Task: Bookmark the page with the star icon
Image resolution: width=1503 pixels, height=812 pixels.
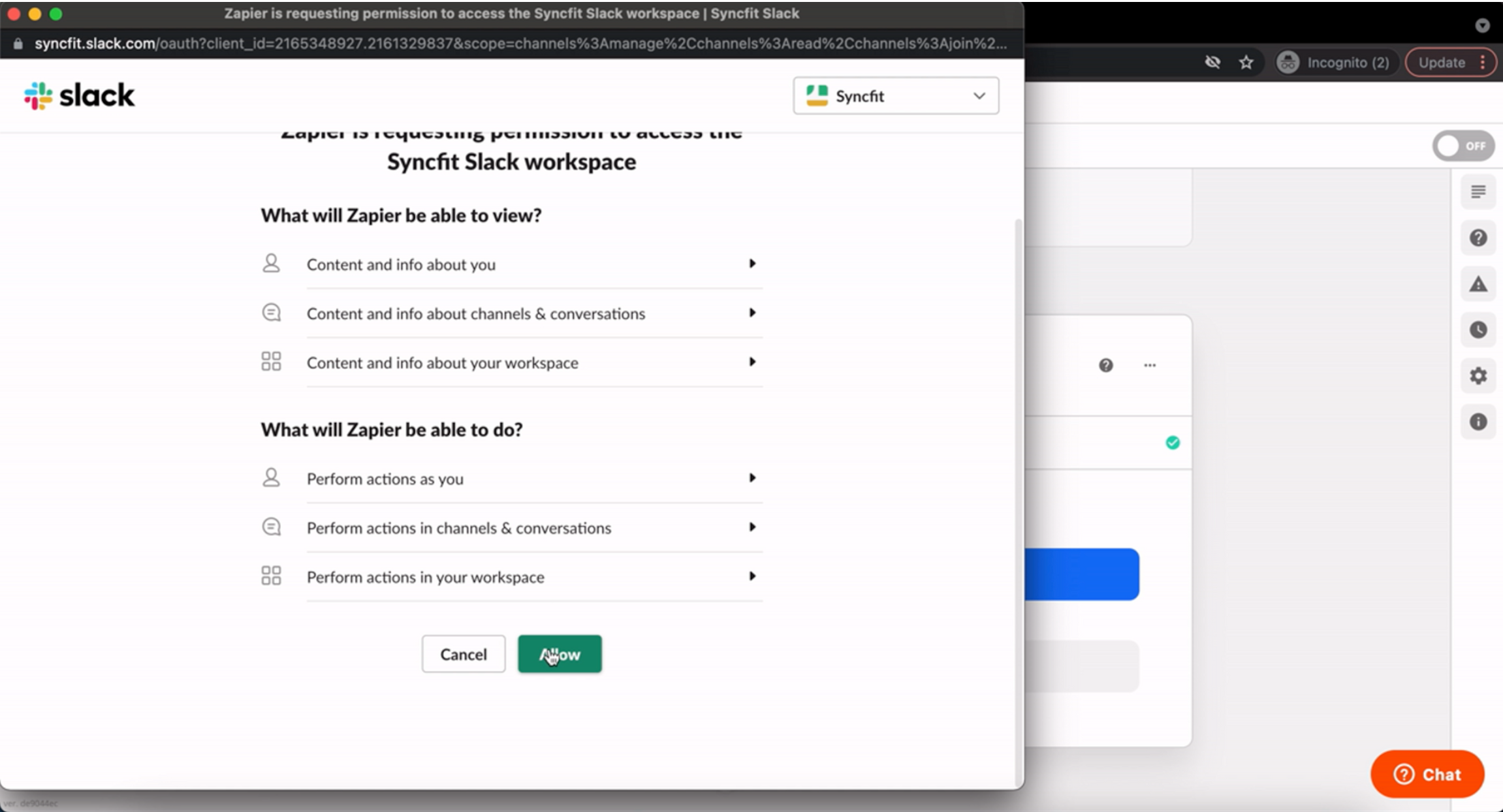Action: 1246,63
